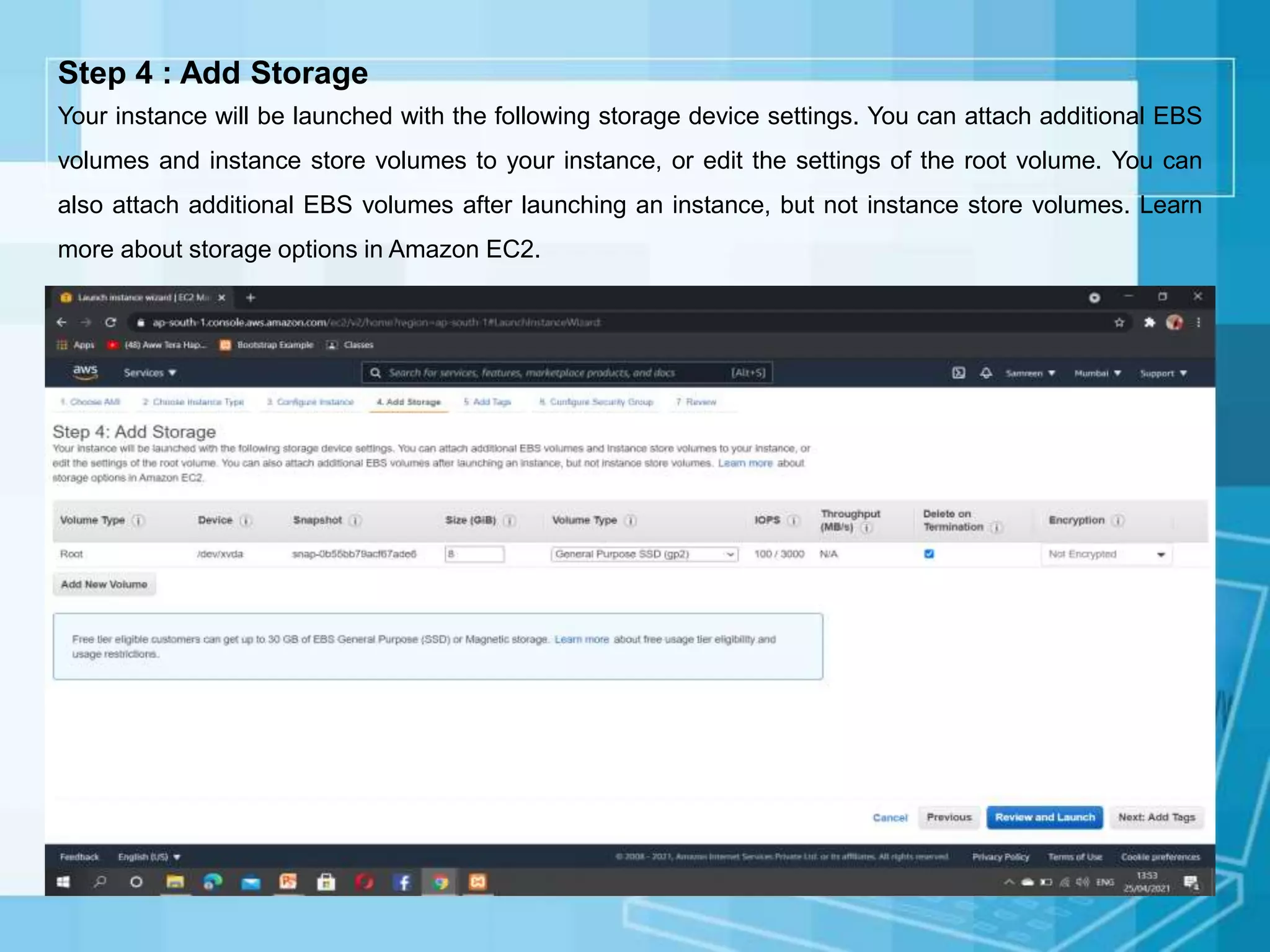
Task: Open the Windows Start menu
Action: pyautogui.click(x=63, y=881)
